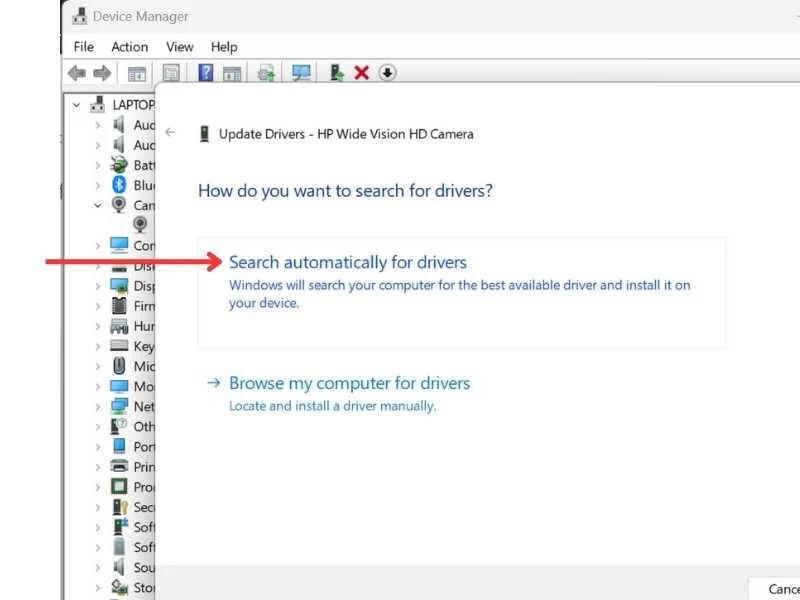Expand the Sec (Security devices) chevron

pyautogui.click(x=97, y=507)
